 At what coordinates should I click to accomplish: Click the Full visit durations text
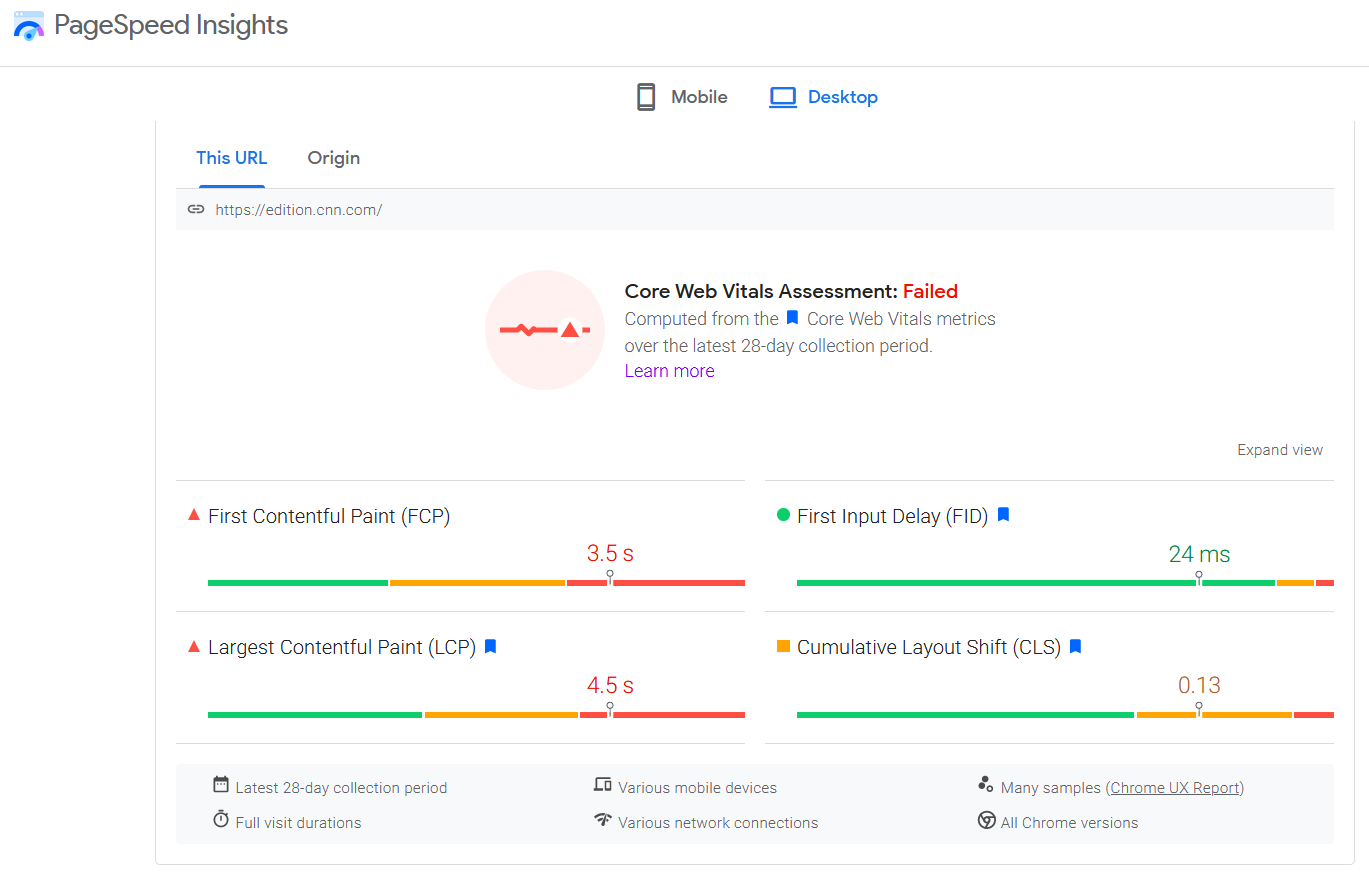pos(298,823)
